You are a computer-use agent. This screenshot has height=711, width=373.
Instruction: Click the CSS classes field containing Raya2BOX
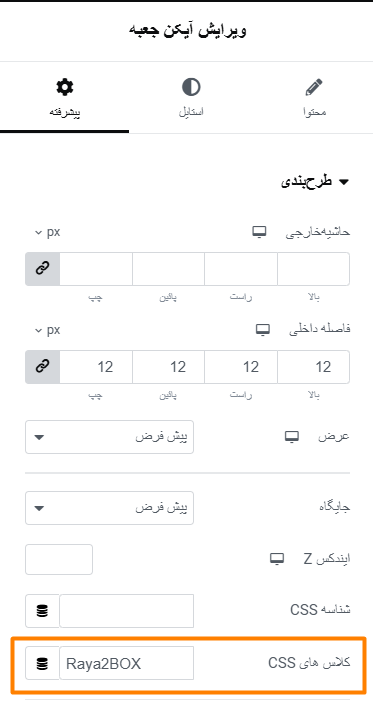126,663
